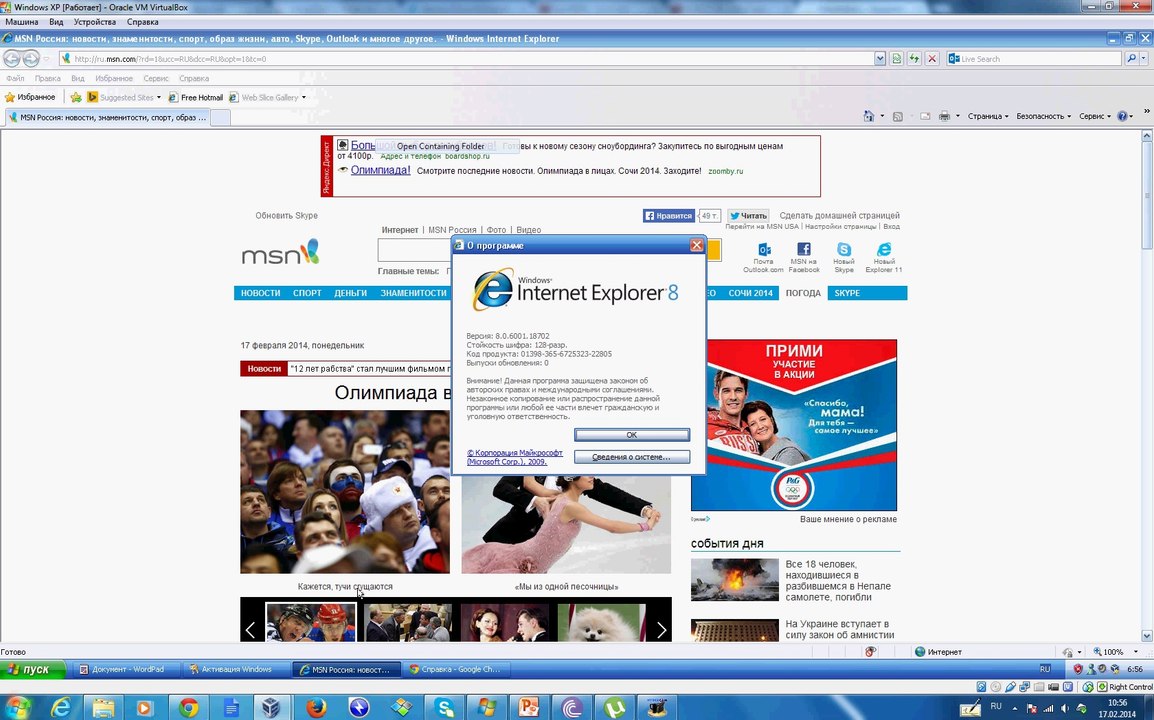This screenshot has width=1154, height=720.
Task: Stop page loading with red X icon
Action: click(x=932, y=59)
